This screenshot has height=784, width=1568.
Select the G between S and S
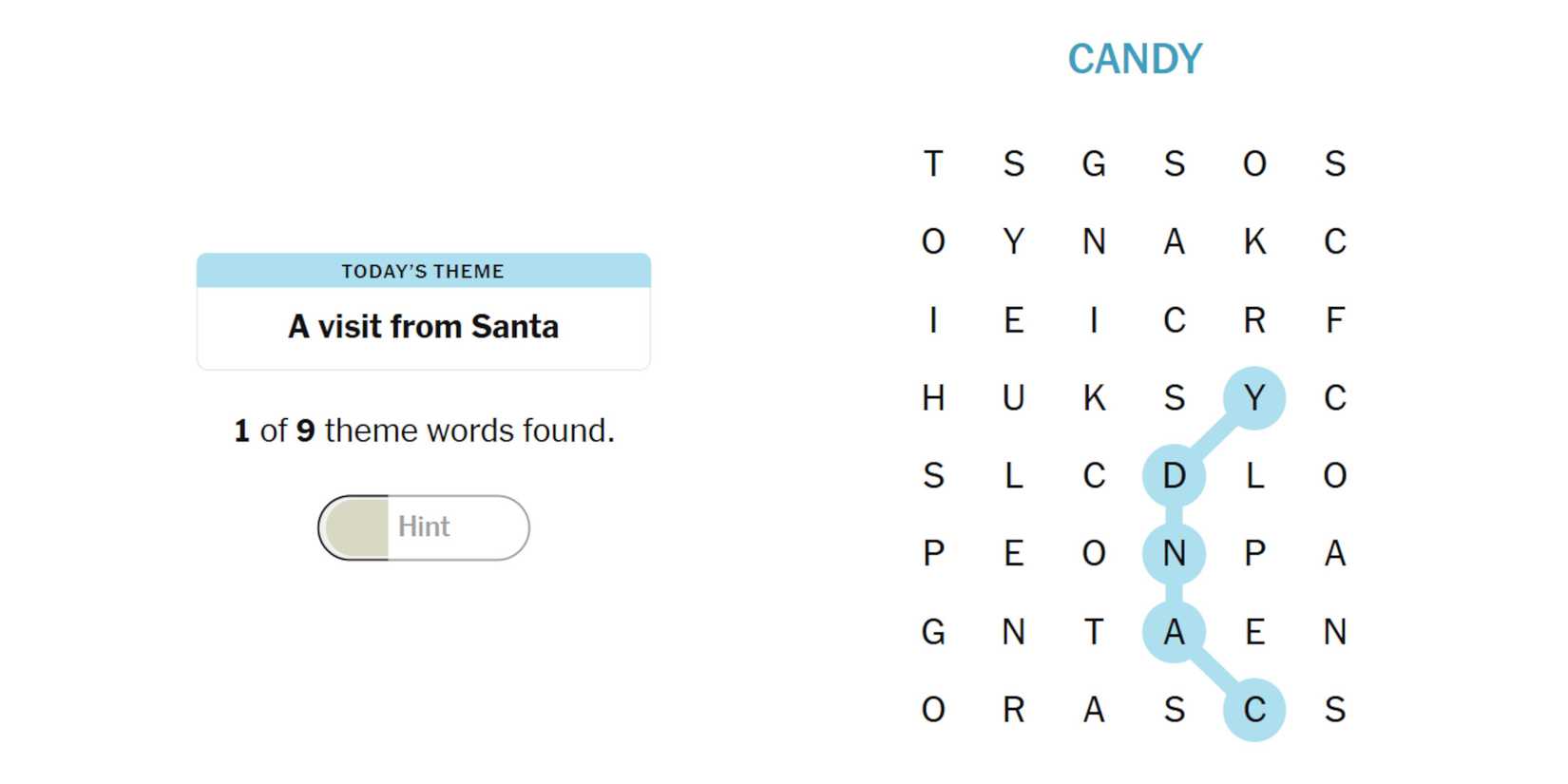pos(1094,163)
